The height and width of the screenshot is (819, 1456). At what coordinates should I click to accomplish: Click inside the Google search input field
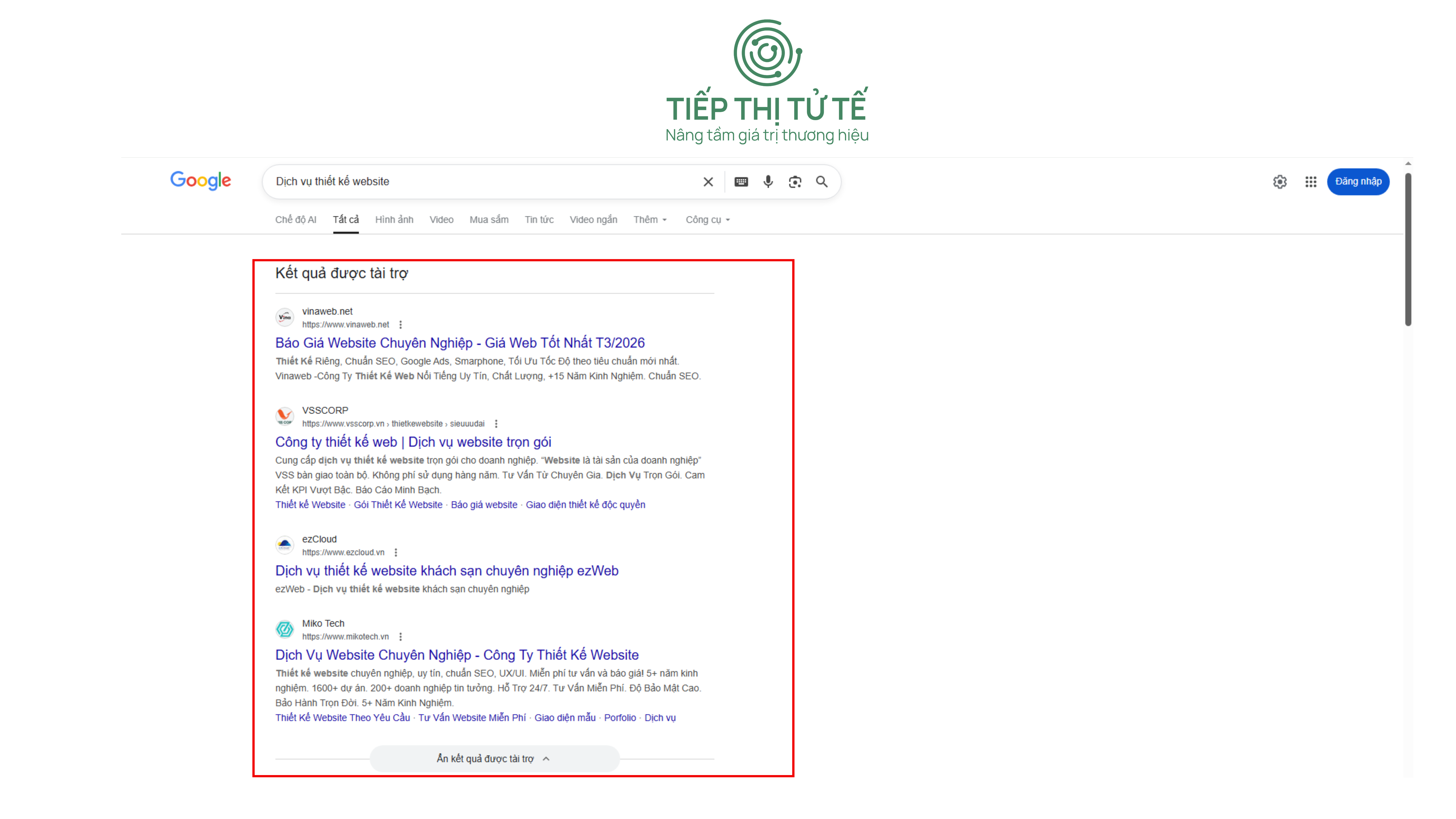click(x=480, y=182)
